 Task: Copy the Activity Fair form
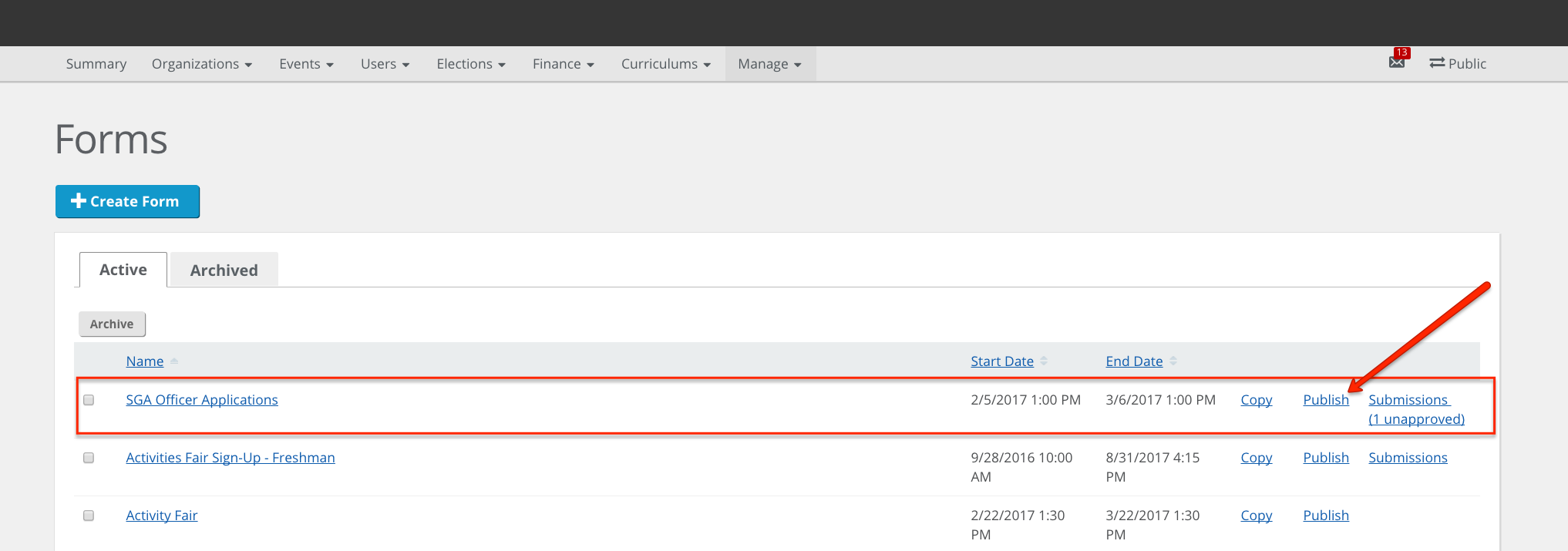[1257, 516]
